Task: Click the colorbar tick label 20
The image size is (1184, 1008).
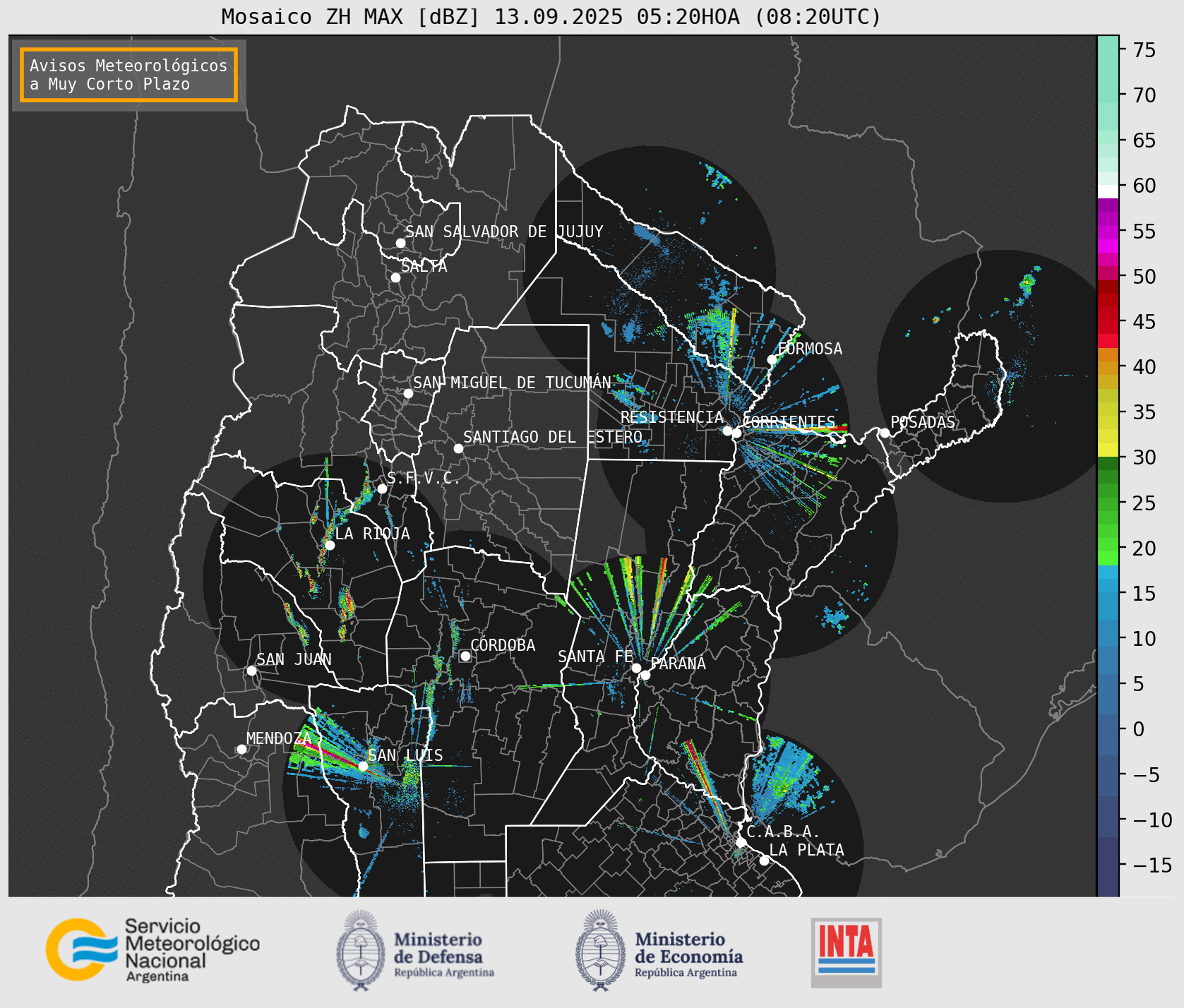Action: coord(1144,548)
